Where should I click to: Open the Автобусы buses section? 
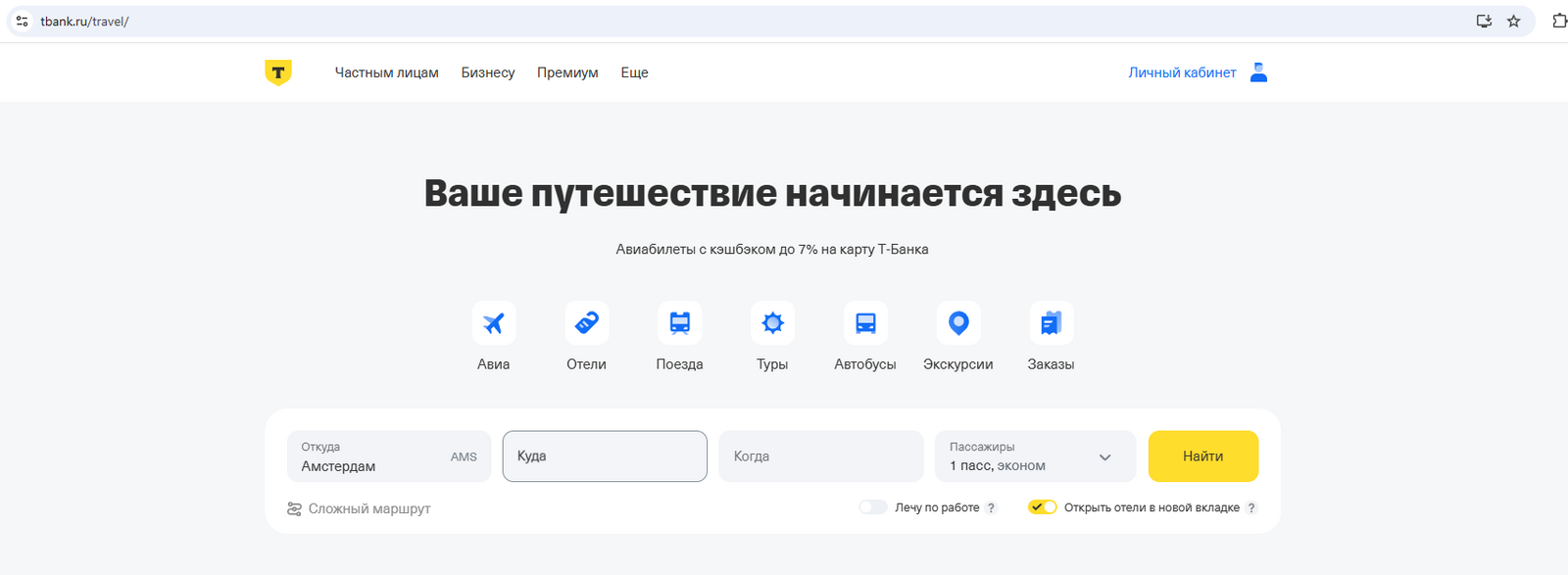[865, 337]
